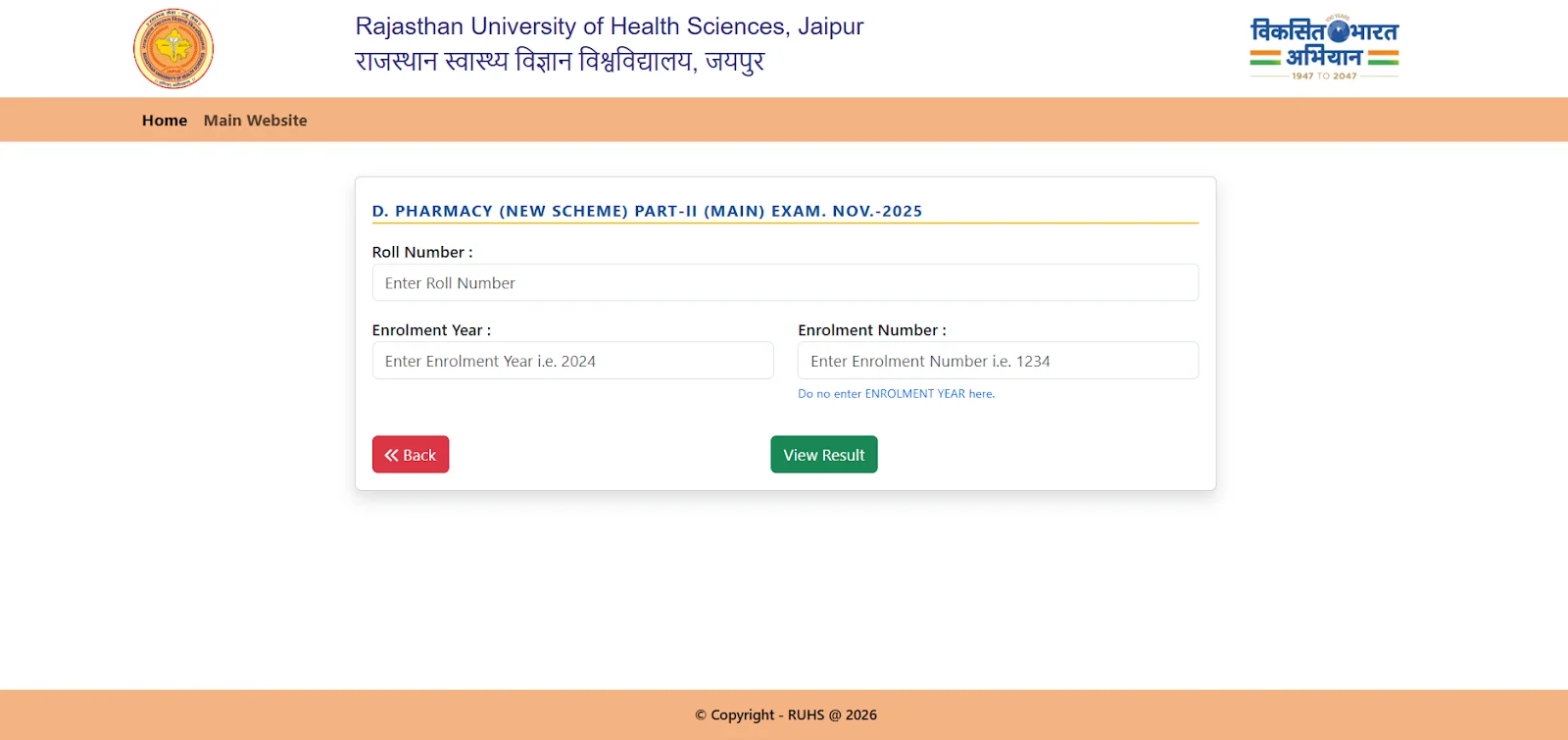
Task: Open the Home menu item
Action: point(165,121)
